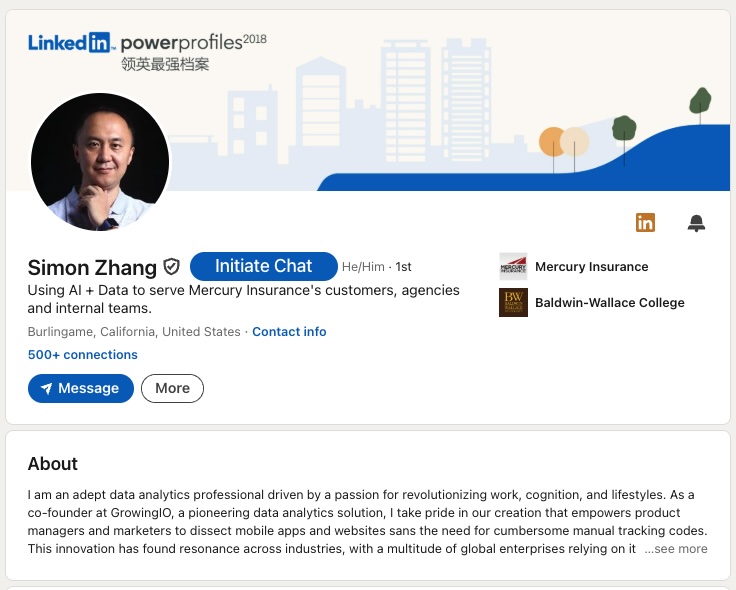Click the Initiate Chat button
The width and height of the screenshot is (736, 590).
coord(264,266)
